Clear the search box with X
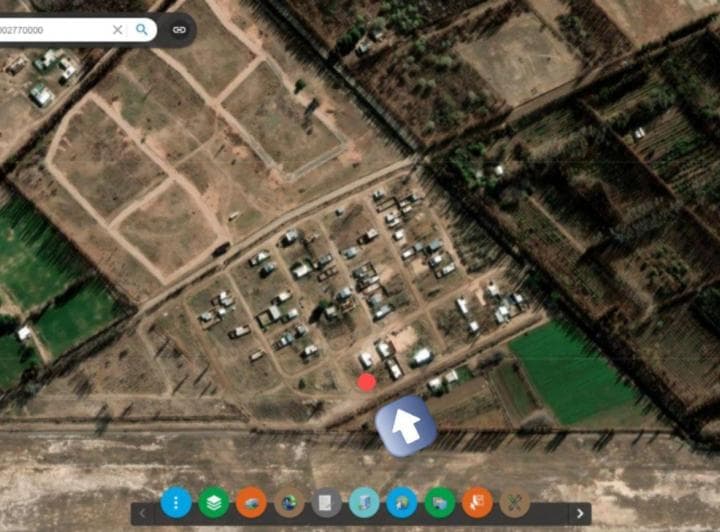The height and width of the screenshot is (532, 720). (x=118, y=30)
